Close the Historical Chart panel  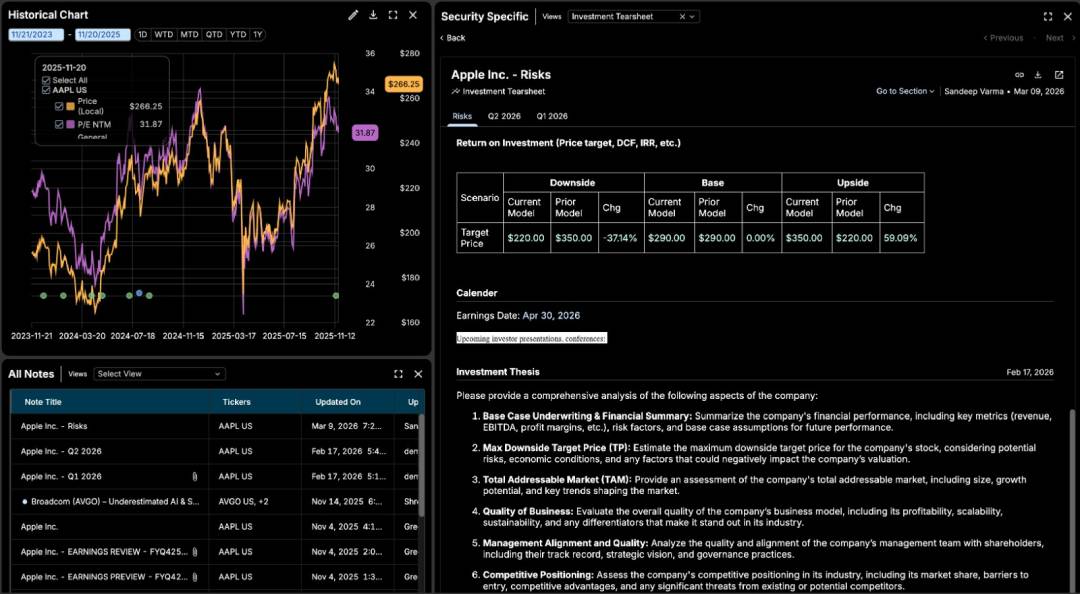coord(413,15)
